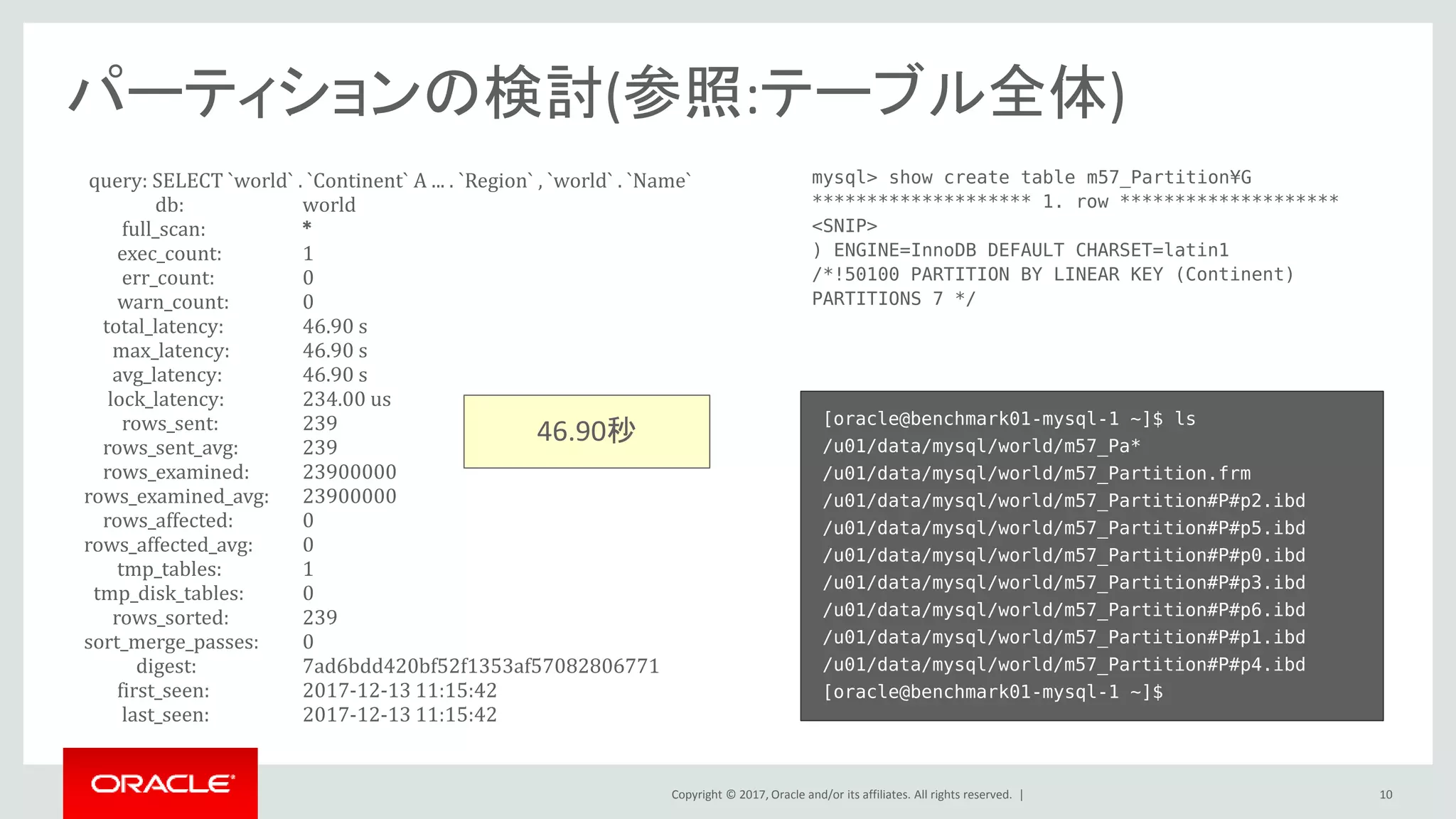Click the slide title パーティションの検討
This screenshot has width=1456, height=819.
click(596, 94)
